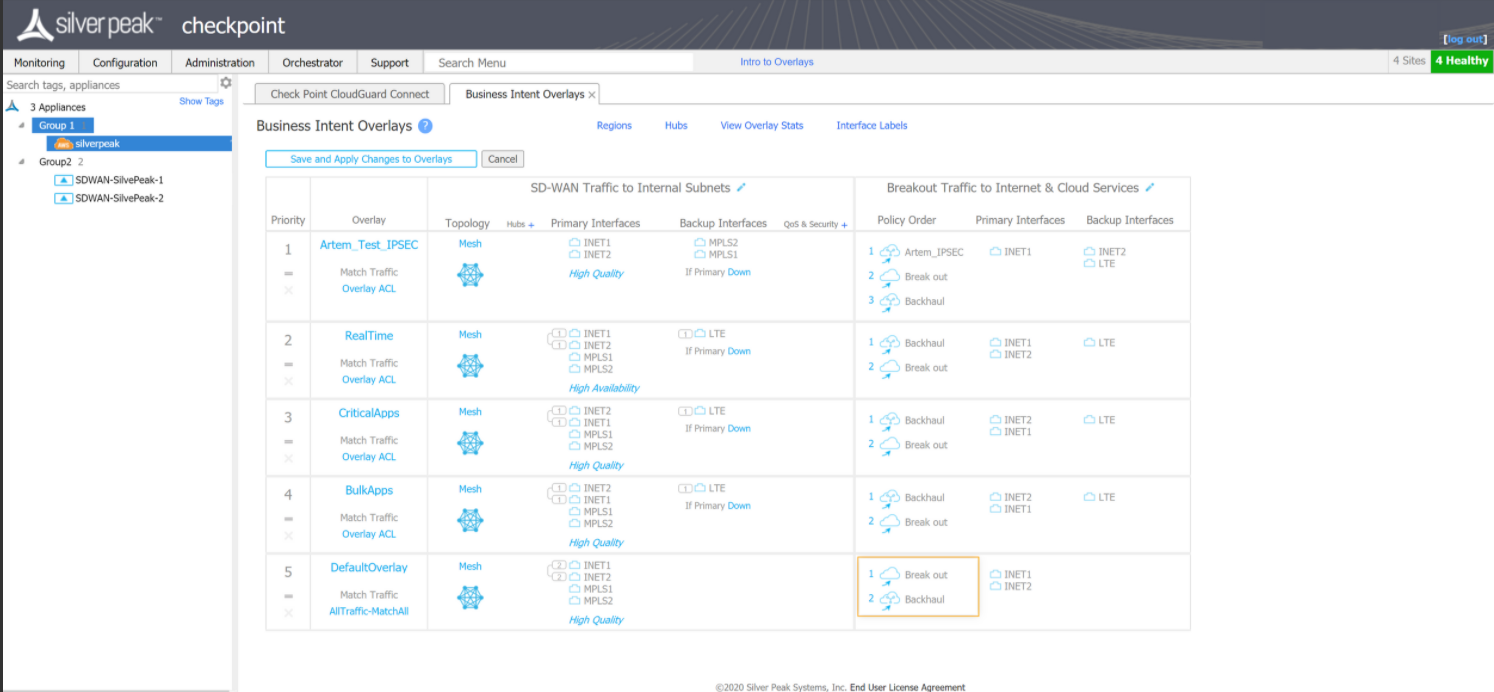
Task: Open Business Intent Overlays help icon
Action: 425,126
